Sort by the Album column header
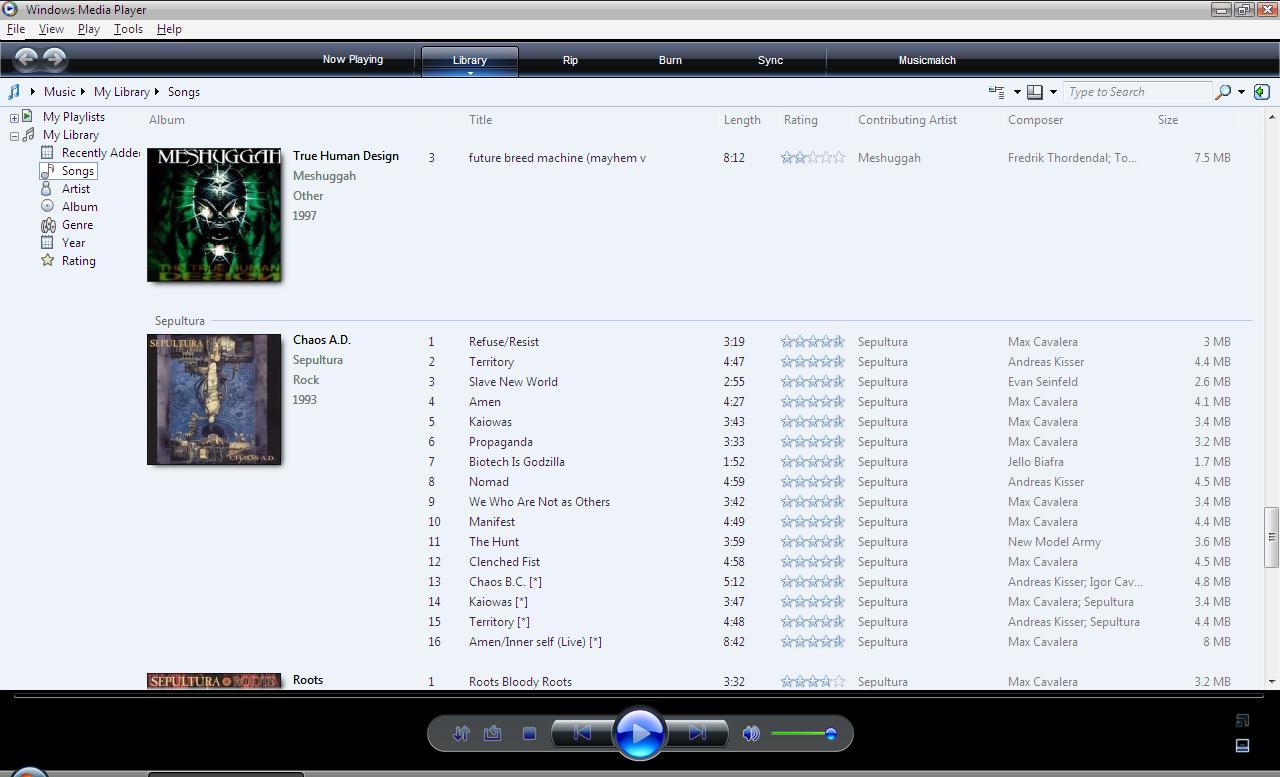Image resolution: width=1280 pixels, height=777 pixels. pos(166,120)
